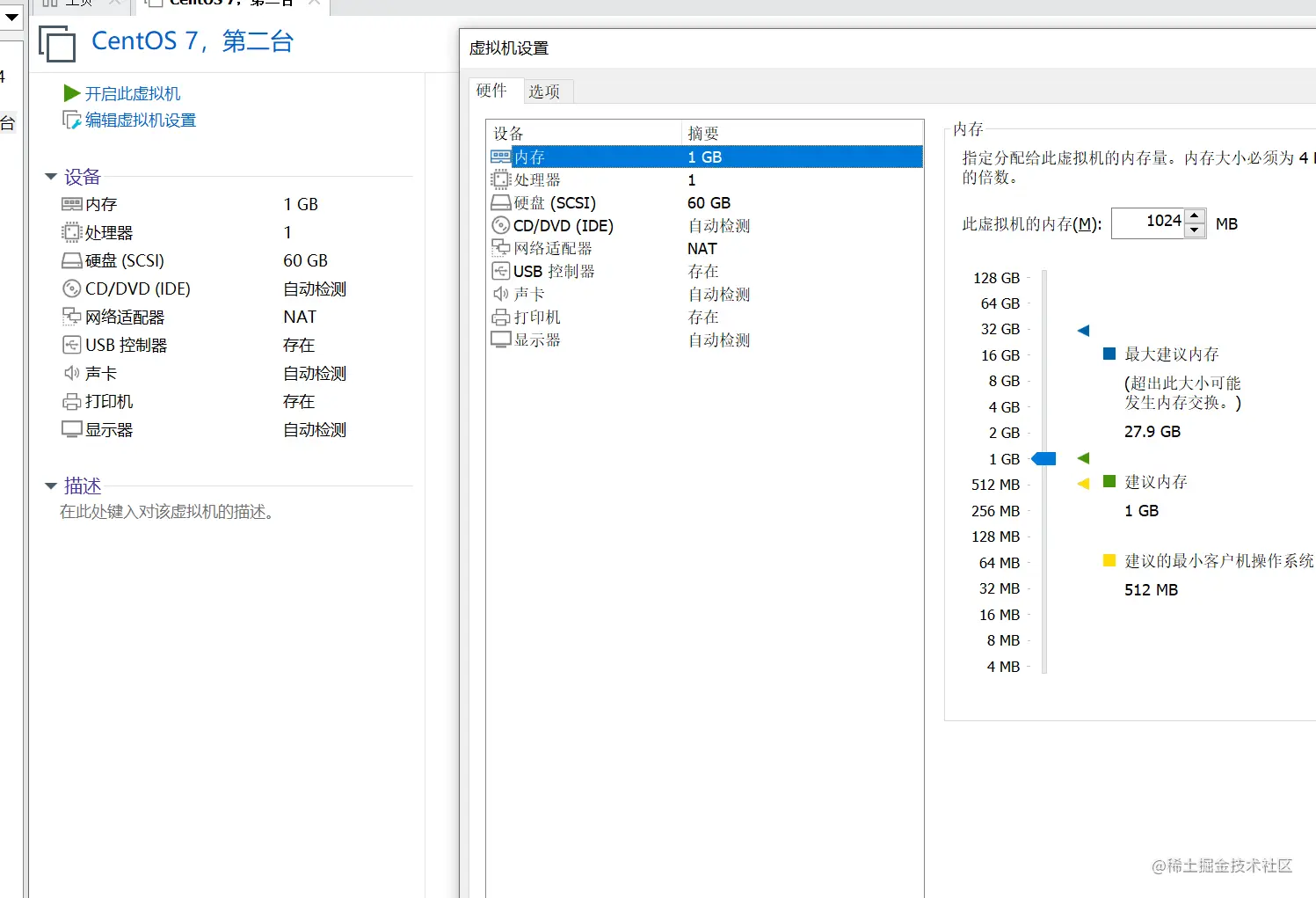The width and height of the screenshot is (1316, 898).
Task: Click the 网络适配器 icon in the main window device summary
Action: point(71,317)
